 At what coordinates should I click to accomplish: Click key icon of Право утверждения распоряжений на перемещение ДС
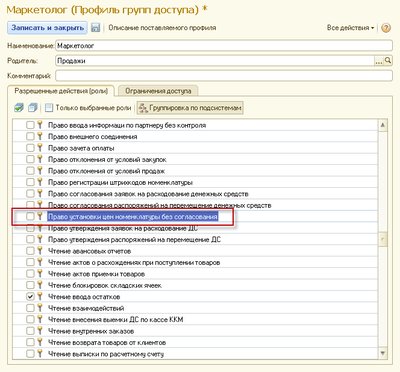pos(40,239)
